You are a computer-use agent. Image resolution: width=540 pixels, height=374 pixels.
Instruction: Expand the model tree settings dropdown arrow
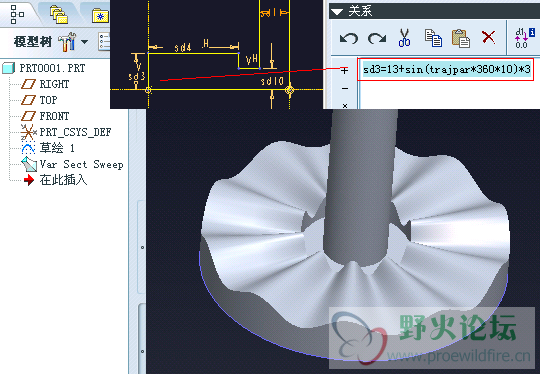click(84, 42)
